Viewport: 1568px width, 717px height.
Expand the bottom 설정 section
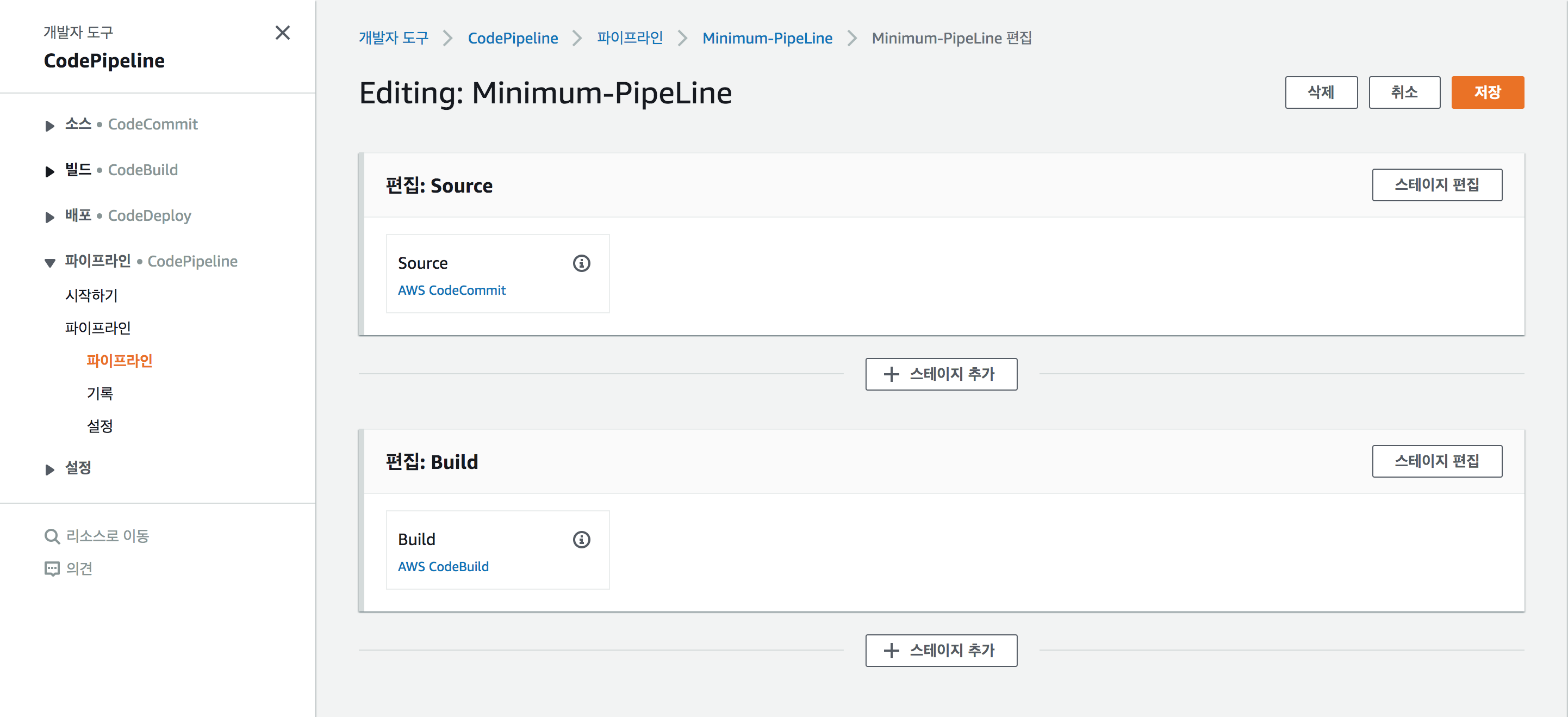[x=50, y=468]
